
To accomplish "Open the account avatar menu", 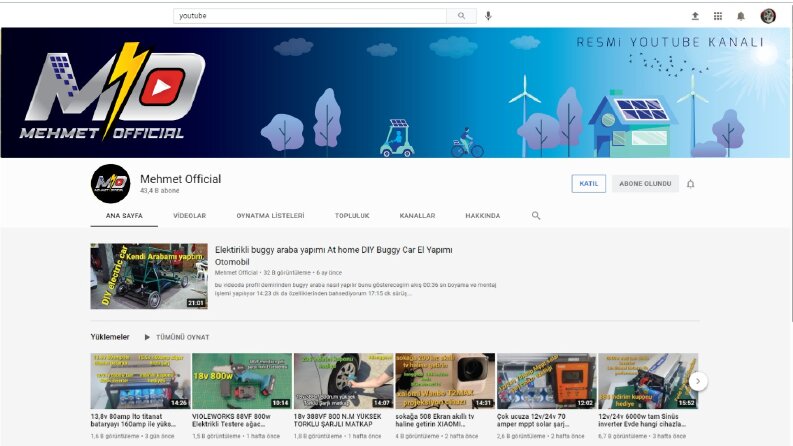I will [768, 16].
